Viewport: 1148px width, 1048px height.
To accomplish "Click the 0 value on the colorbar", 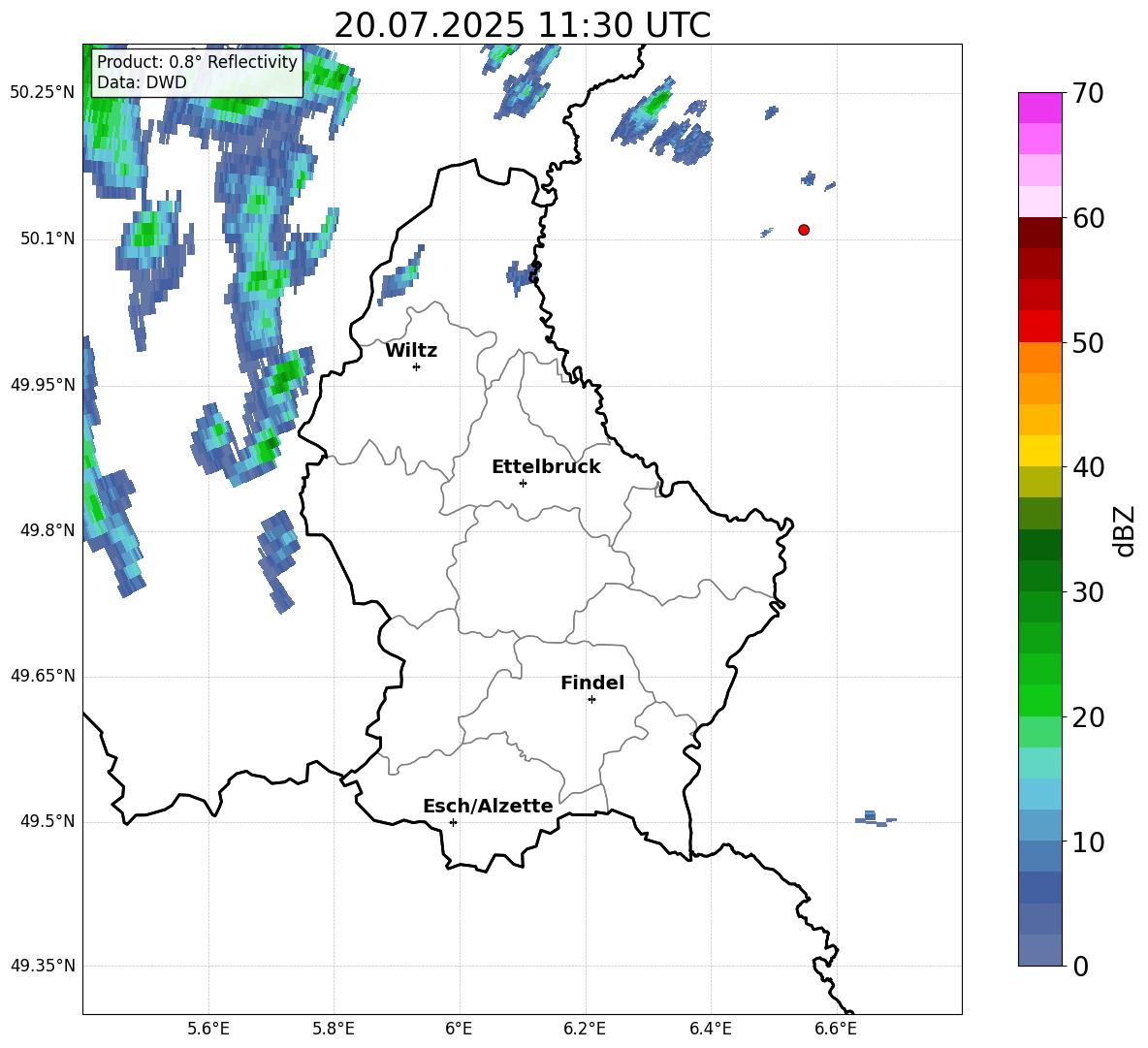I will [x=1080, y=967].
